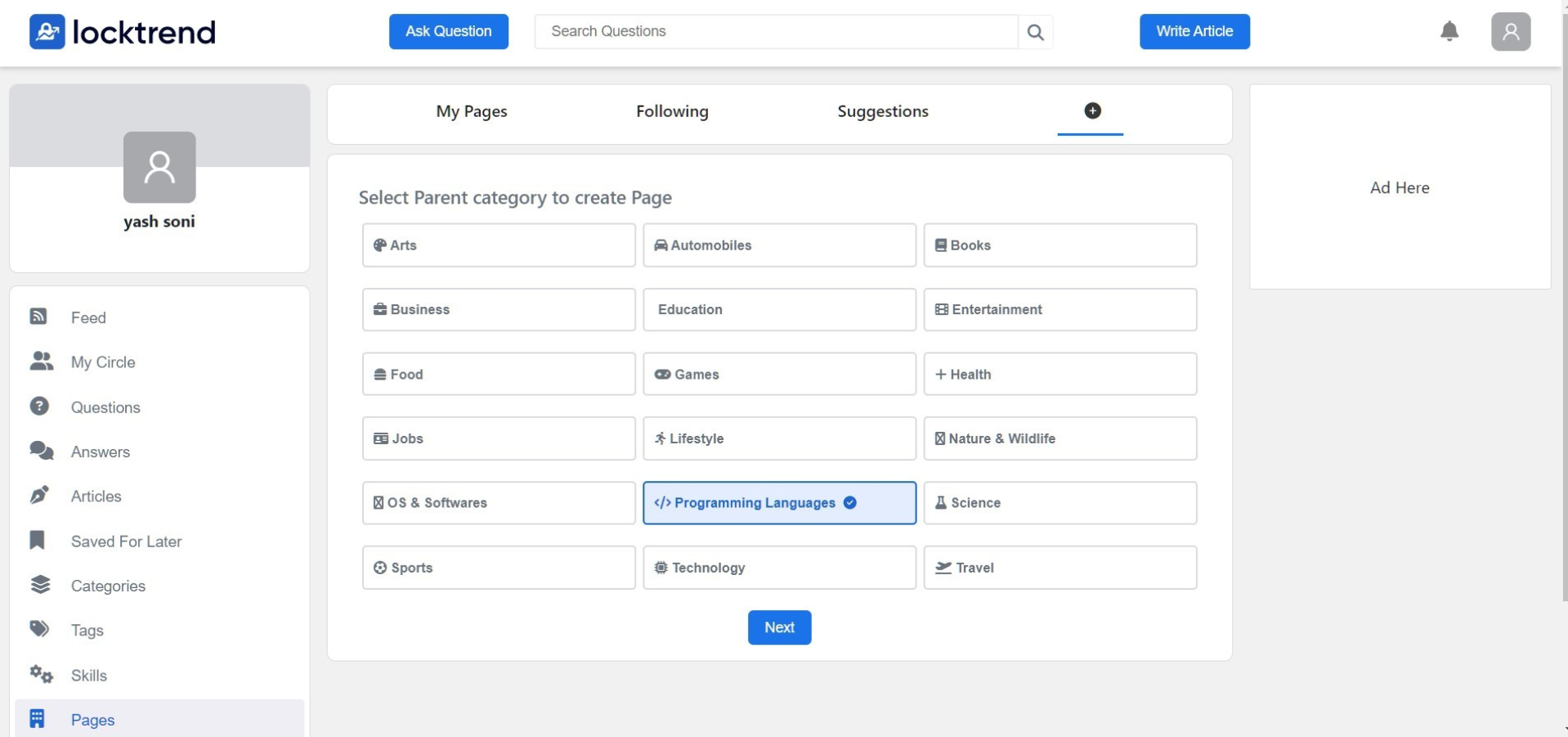Click the Write Article button
This screenshot has width=1568, height=737.
click(x=1194, y=32)
